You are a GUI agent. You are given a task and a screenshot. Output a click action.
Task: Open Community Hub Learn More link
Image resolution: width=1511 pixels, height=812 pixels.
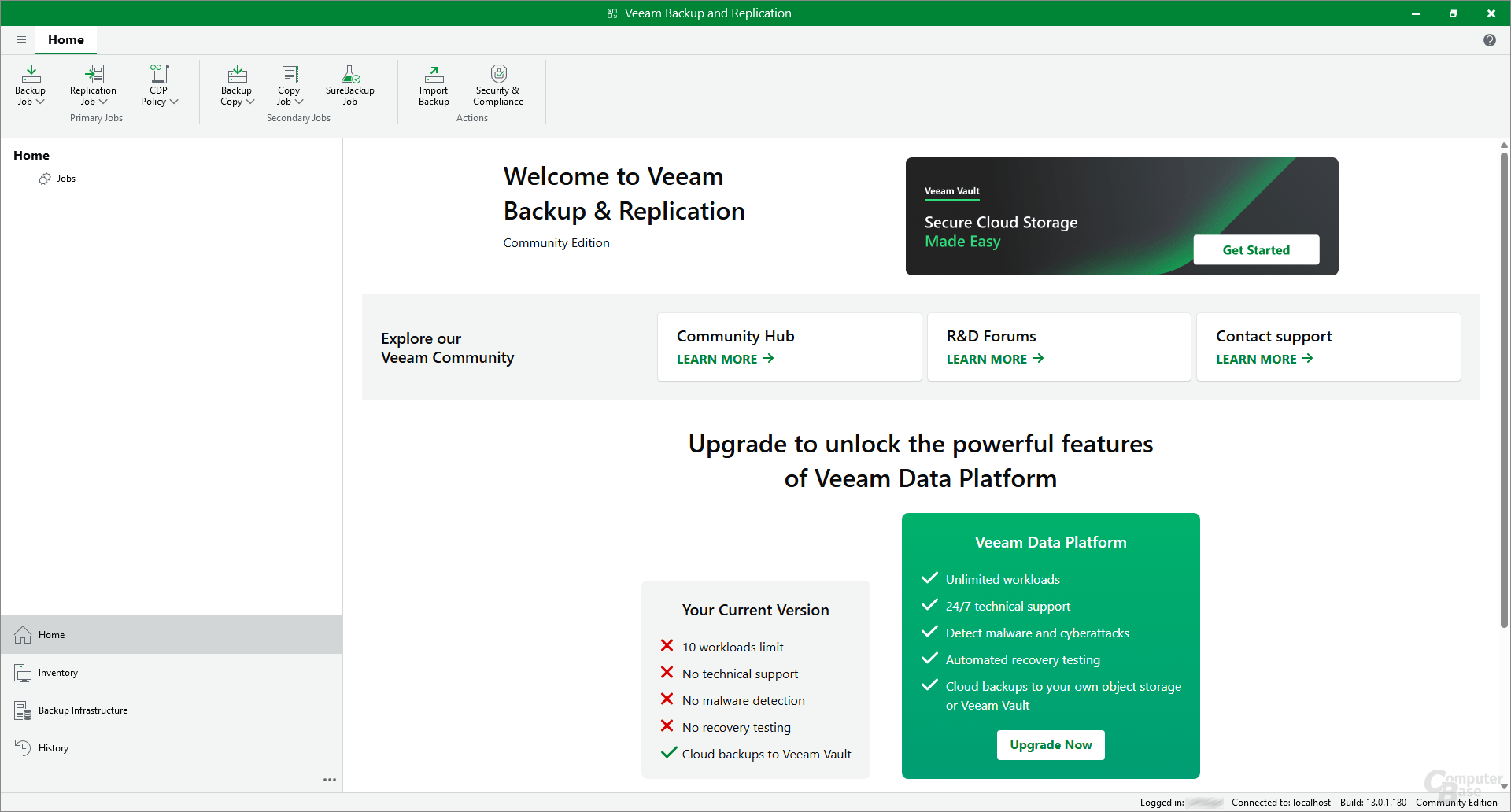click(725, 359)
